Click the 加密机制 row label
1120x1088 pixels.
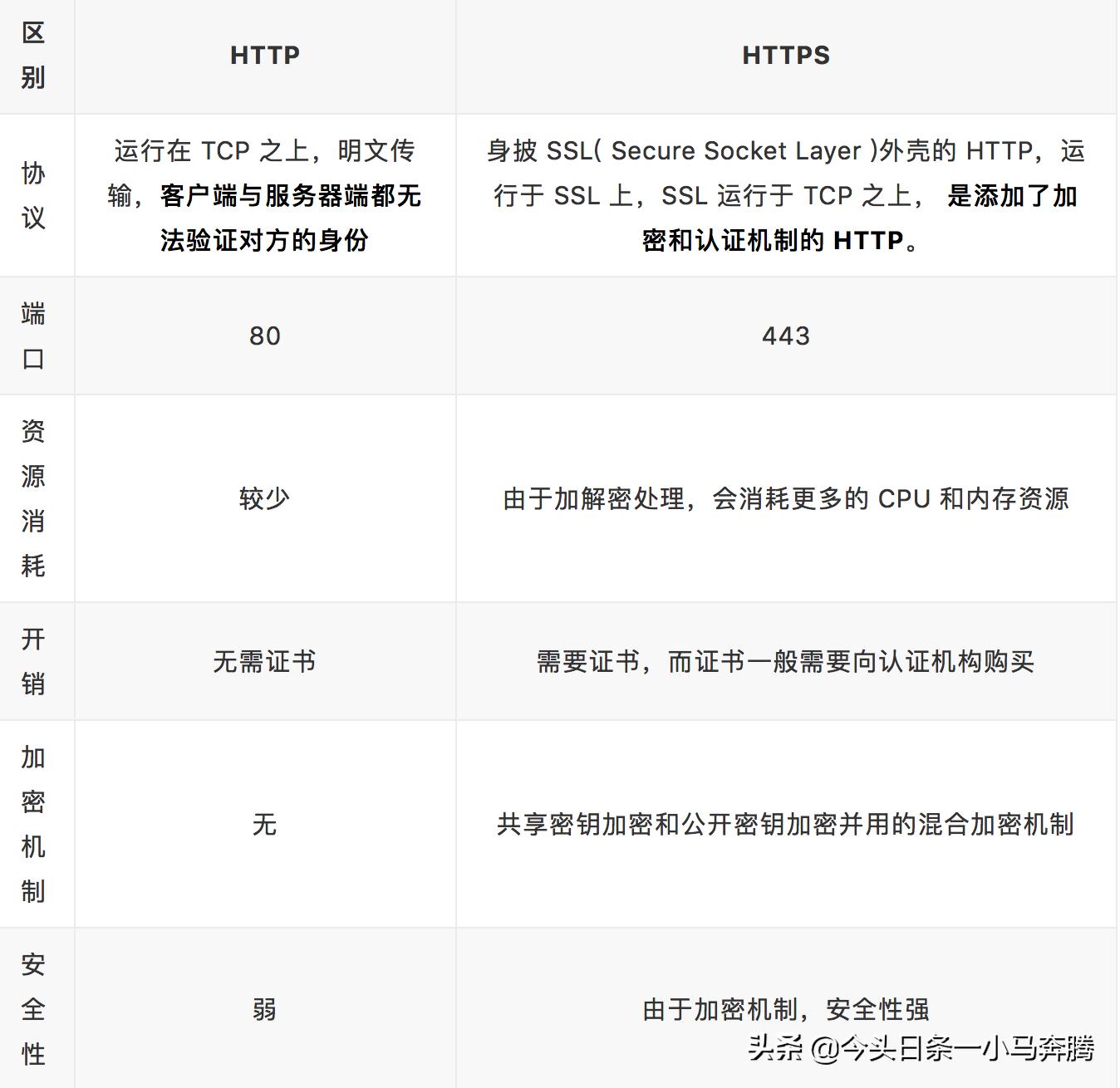click(x=34, y=825)
